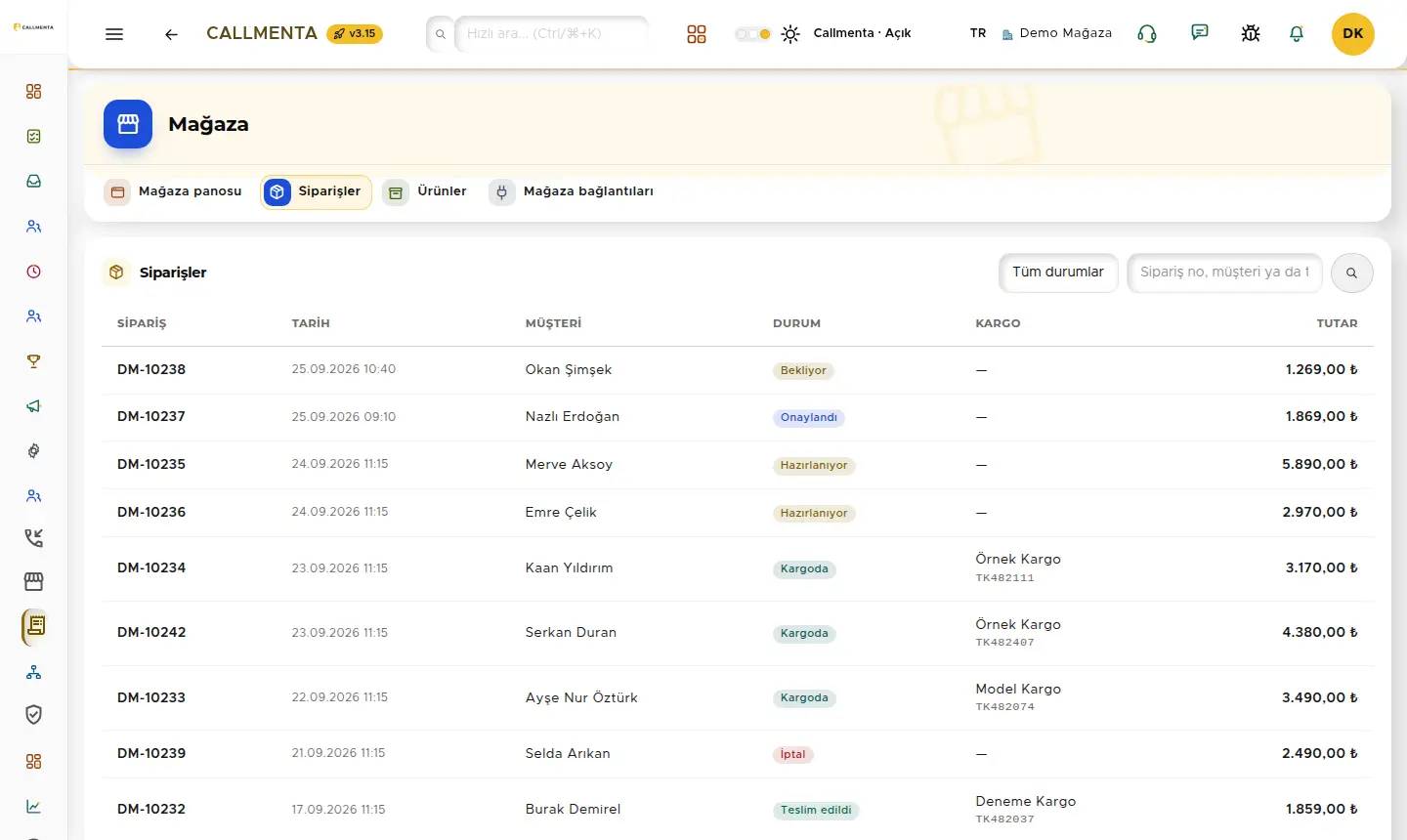Click the Bekliyor status badge
Screen dimensions: 1407x840
[x=803, y=371]
